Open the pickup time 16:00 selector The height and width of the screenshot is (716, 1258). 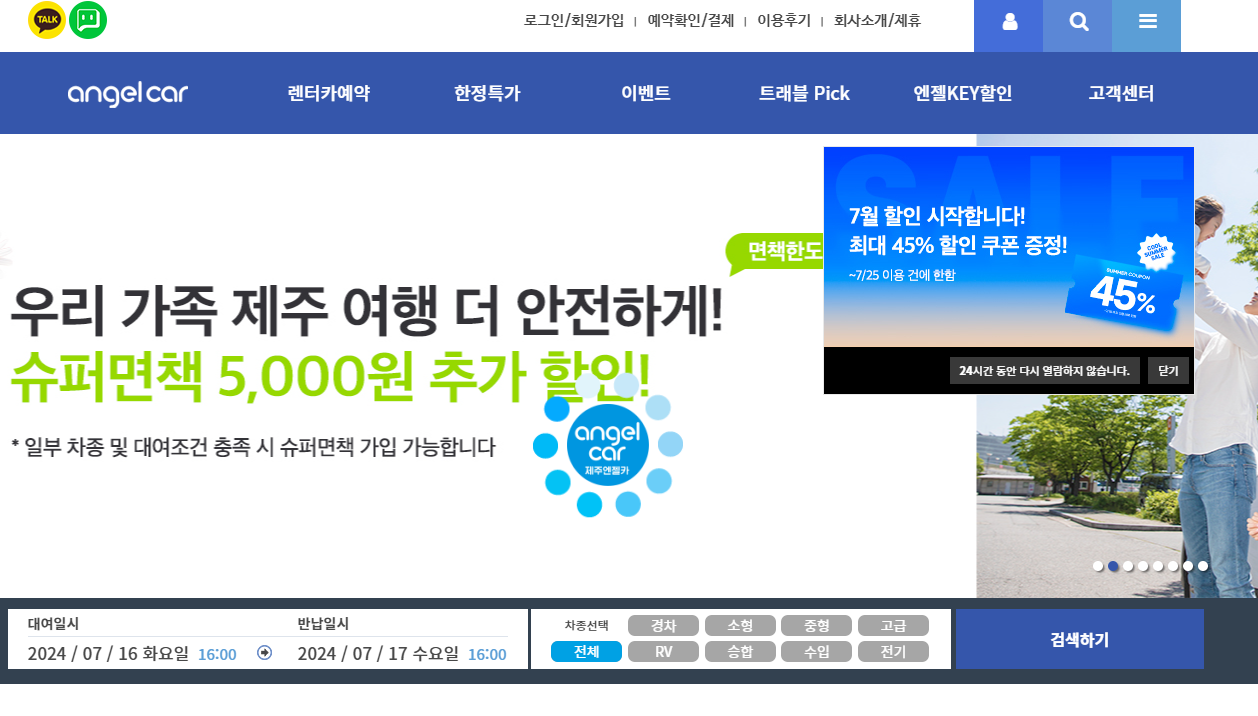(x=216, y=654)
